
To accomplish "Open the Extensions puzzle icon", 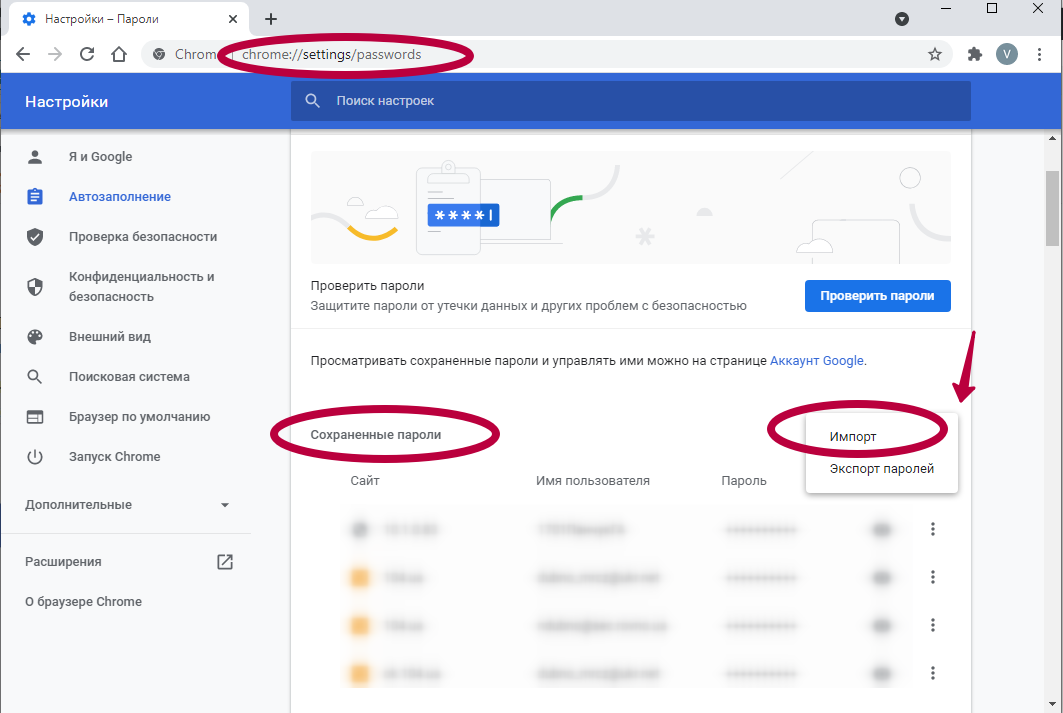I will pos(974,54).
